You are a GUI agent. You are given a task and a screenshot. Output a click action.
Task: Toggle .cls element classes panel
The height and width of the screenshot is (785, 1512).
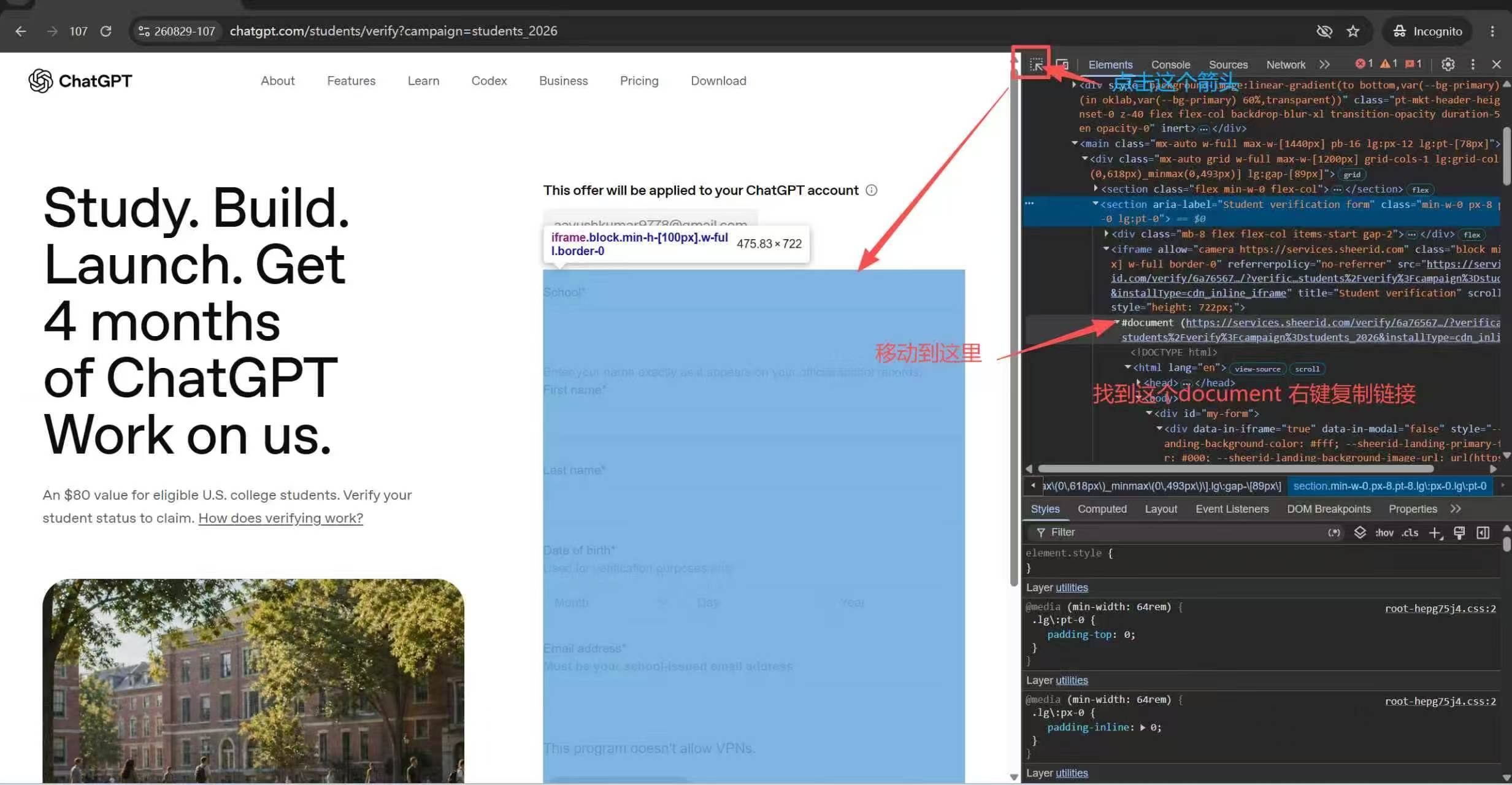(1410, 532)
